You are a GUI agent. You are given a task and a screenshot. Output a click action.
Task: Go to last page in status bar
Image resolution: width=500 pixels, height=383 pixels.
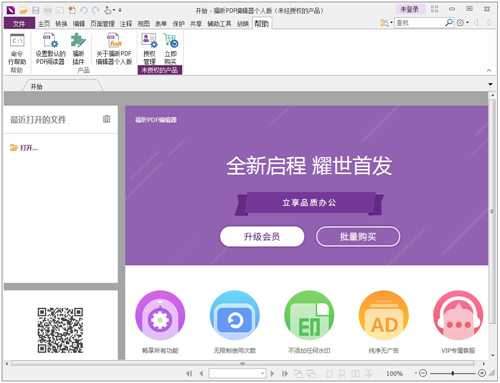coord(285,373)
